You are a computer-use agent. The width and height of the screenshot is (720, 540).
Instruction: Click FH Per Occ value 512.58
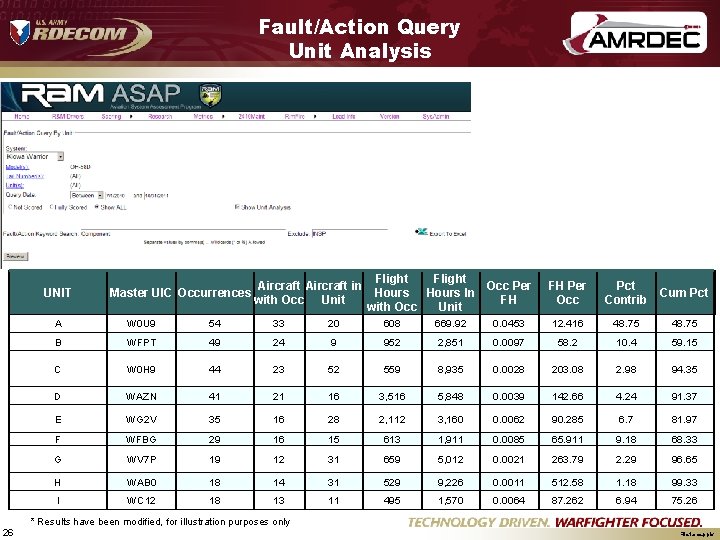tap(568, 483)
